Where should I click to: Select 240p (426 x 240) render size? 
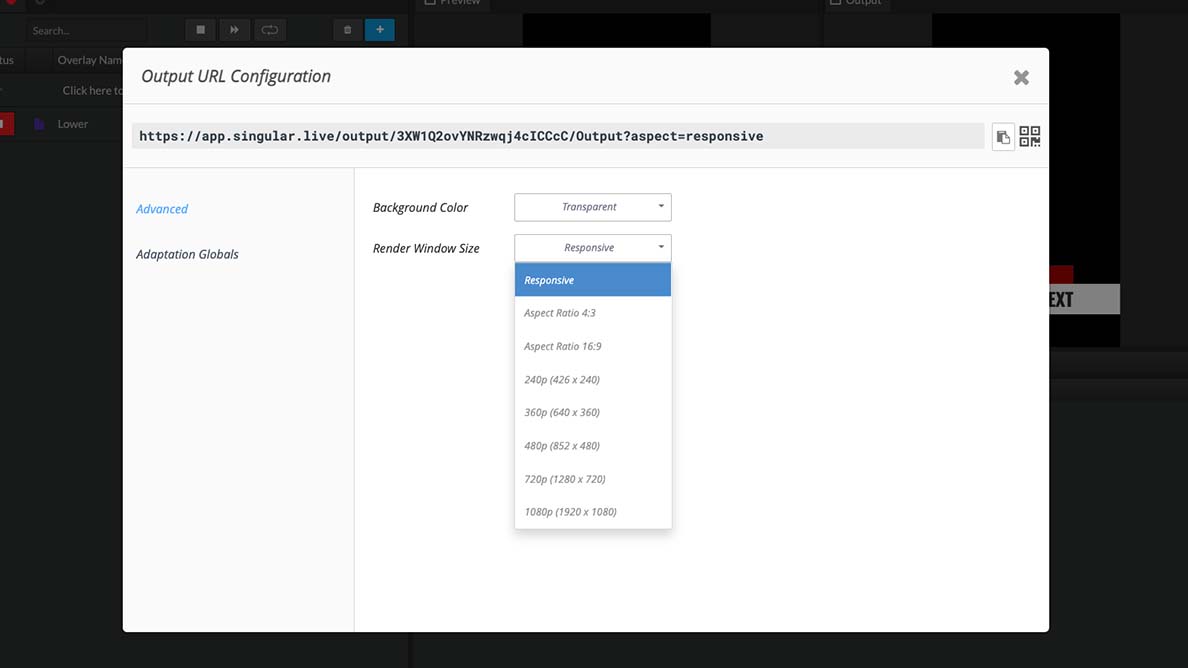[x=592, y=380]
